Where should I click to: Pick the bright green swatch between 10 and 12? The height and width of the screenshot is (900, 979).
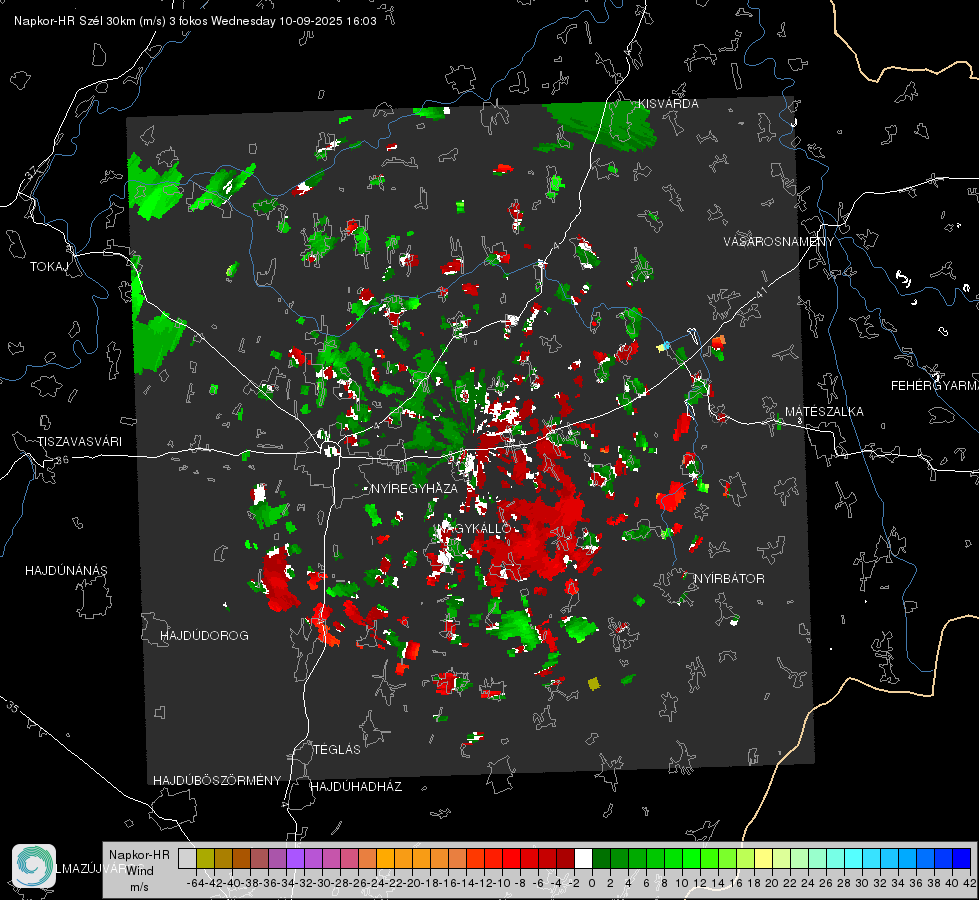click(x=691, y=858)
